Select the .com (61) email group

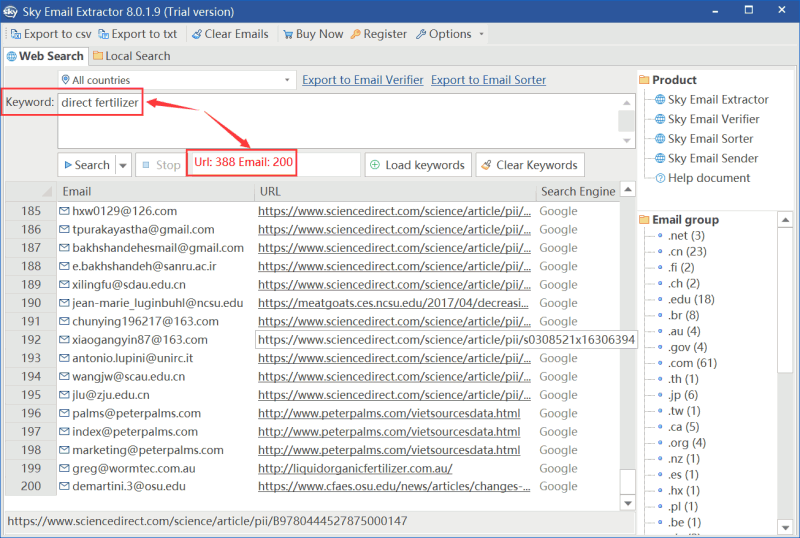692,363
